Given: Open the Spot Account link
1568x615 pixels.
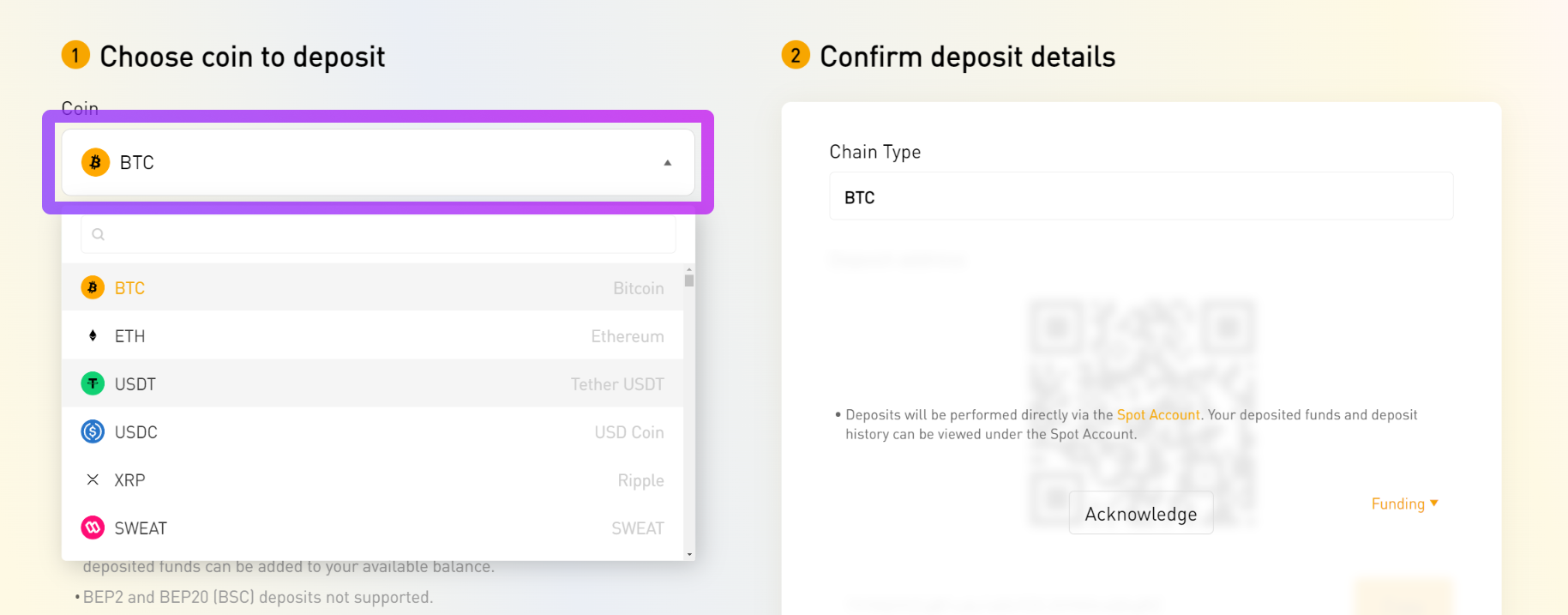Looking at the screenshot, I should pos(1158,415).
